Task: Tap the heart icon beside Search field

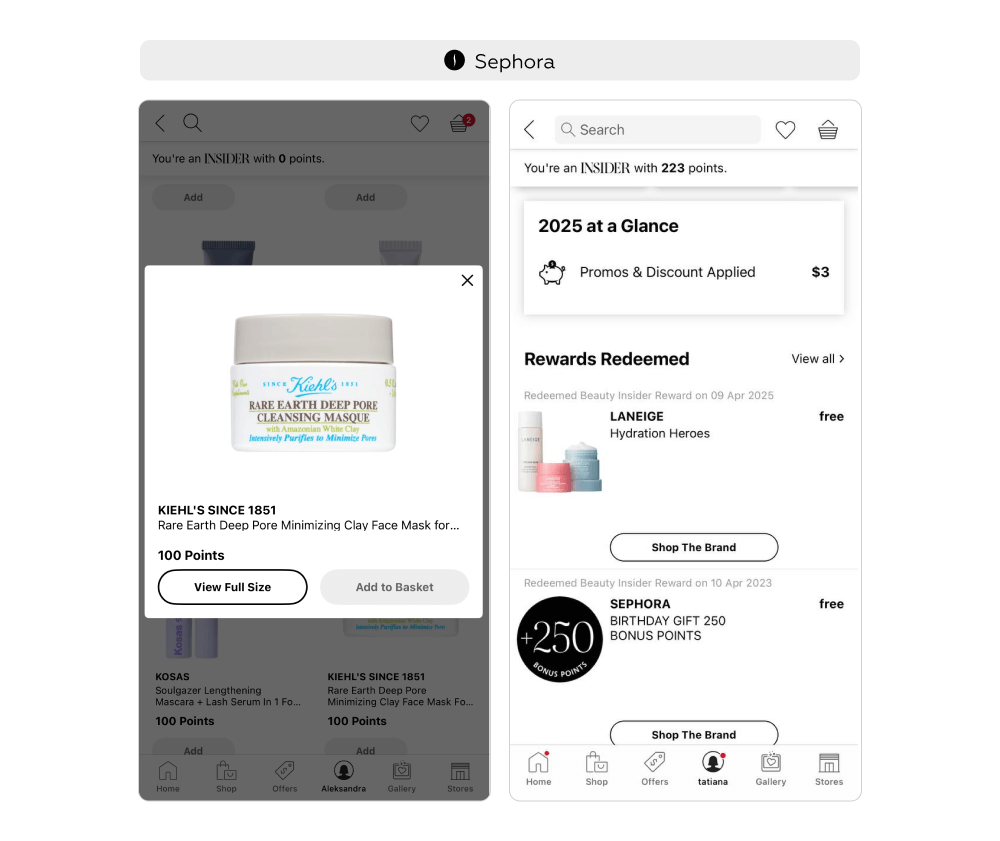Action: point(785,130)
